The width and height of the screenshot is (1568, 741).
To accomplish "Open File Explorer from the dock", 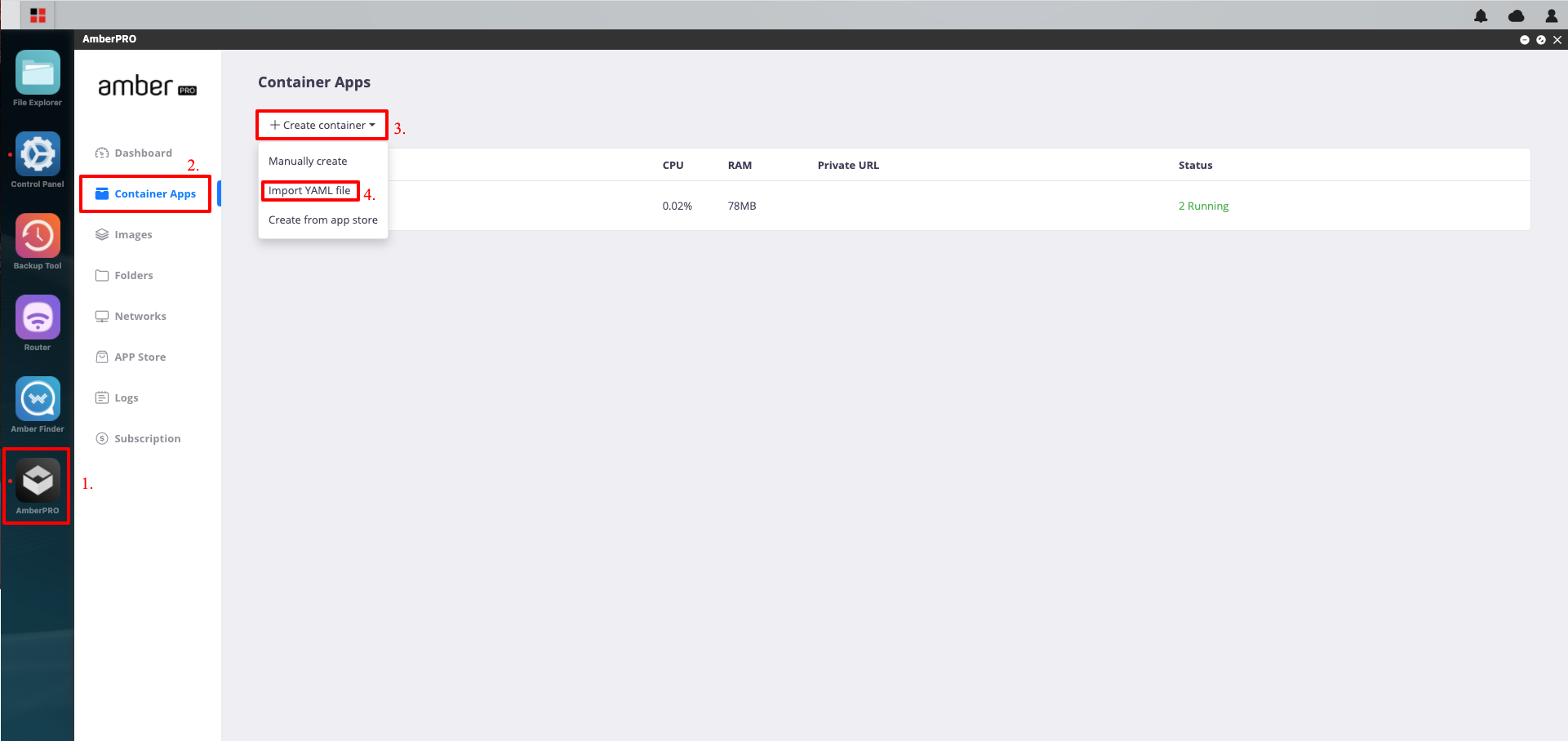I will point(38,73).
